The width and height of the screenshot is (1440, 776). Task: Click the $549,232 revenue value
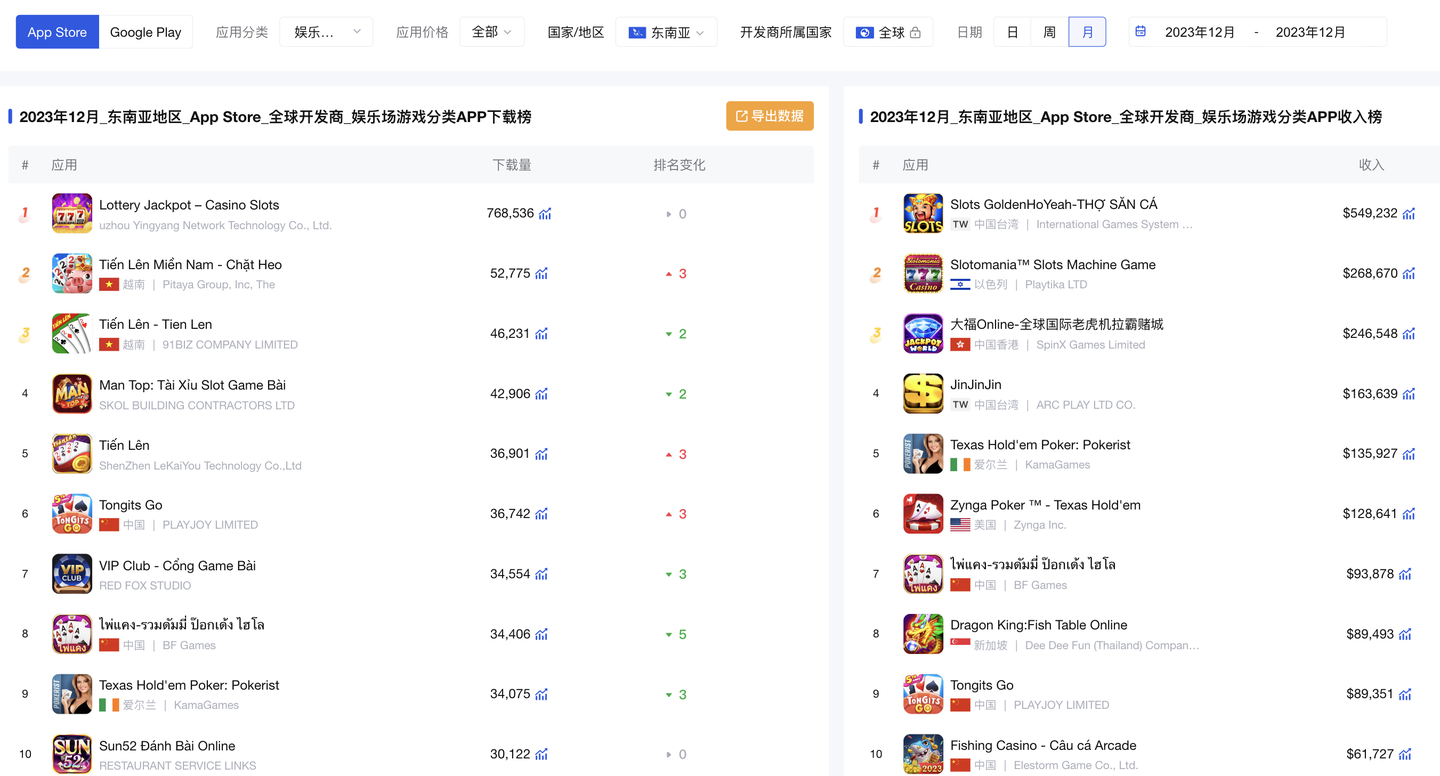click(x=1370, y=214)
